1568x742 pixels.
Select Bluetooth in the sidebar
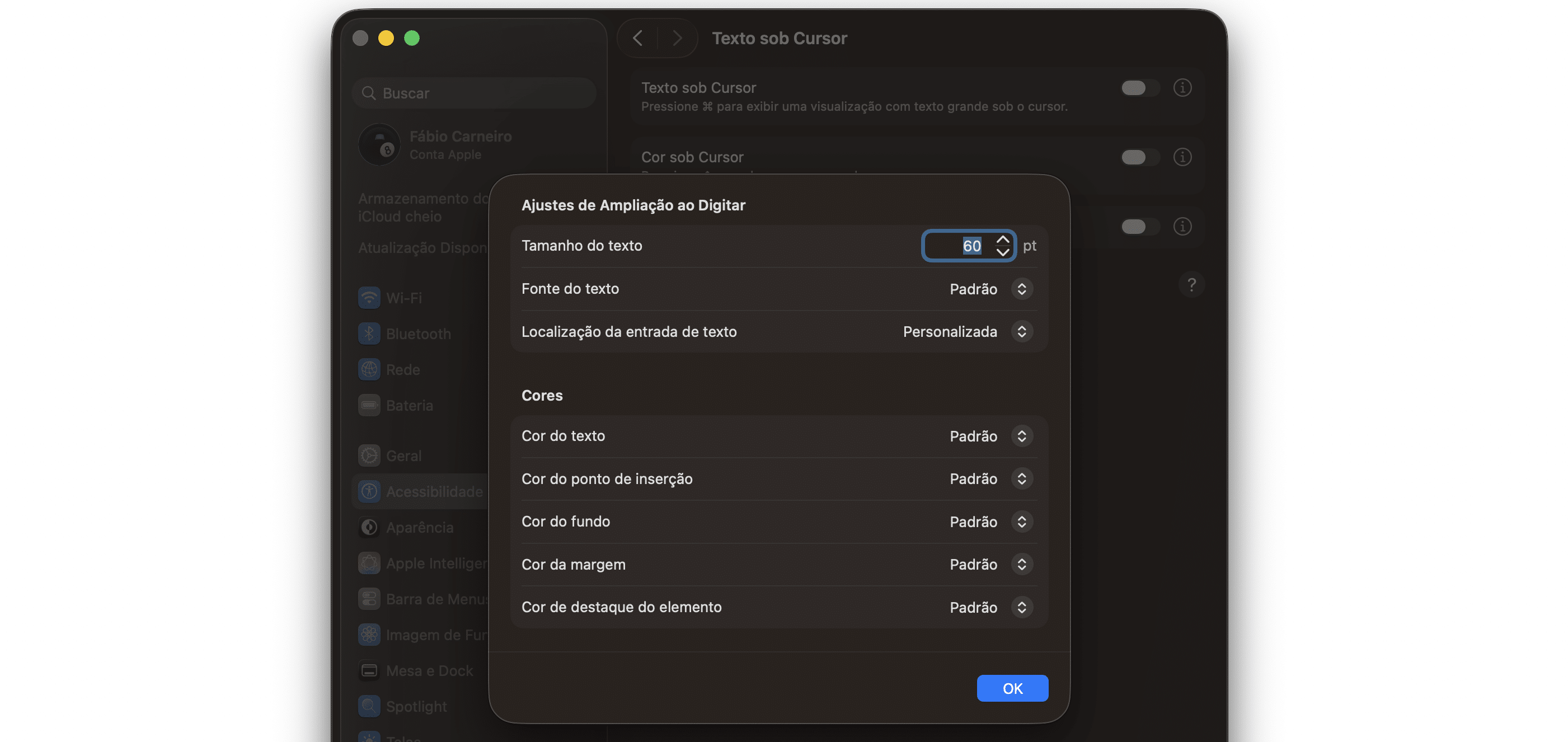(419, 334)
